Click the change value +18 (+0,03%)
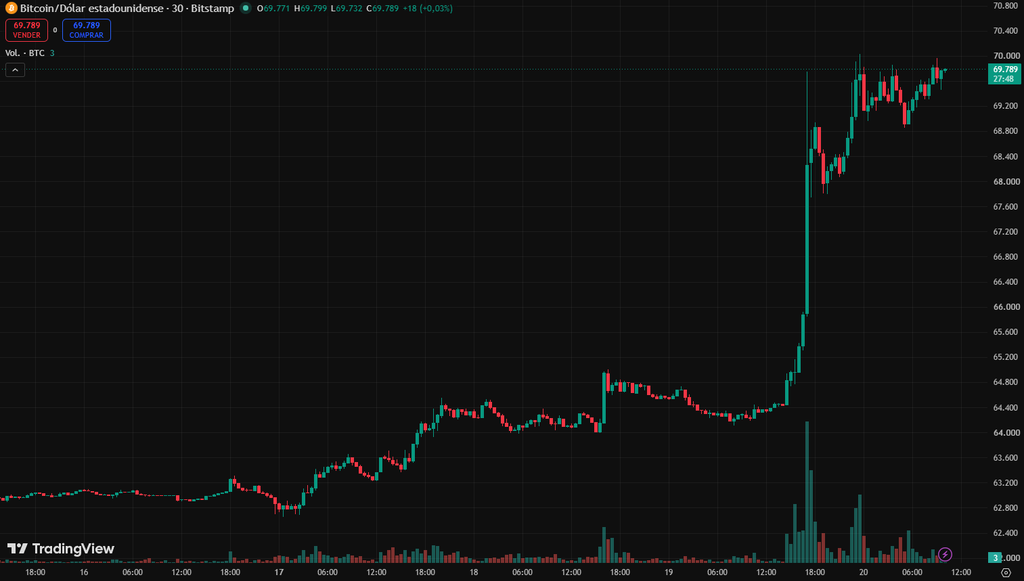The height and width of the screenshot is (581, 1024). point(428,8)
